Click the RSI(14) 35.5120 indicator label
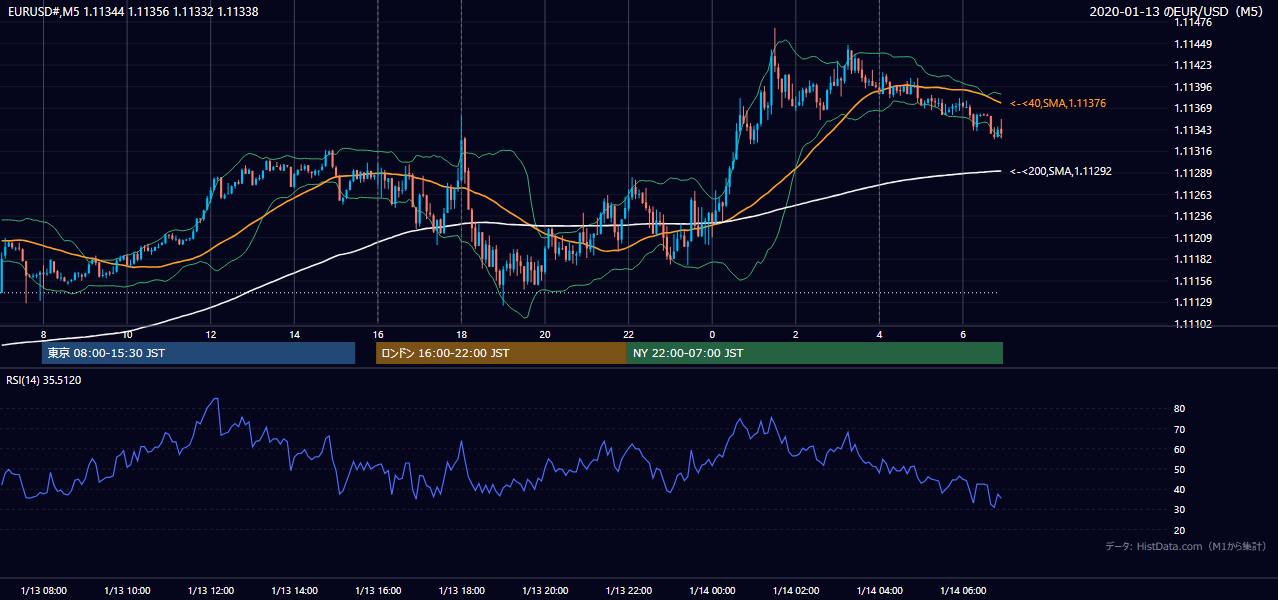The width and height of the screenshot is (1278, 600). click(44, 380)
